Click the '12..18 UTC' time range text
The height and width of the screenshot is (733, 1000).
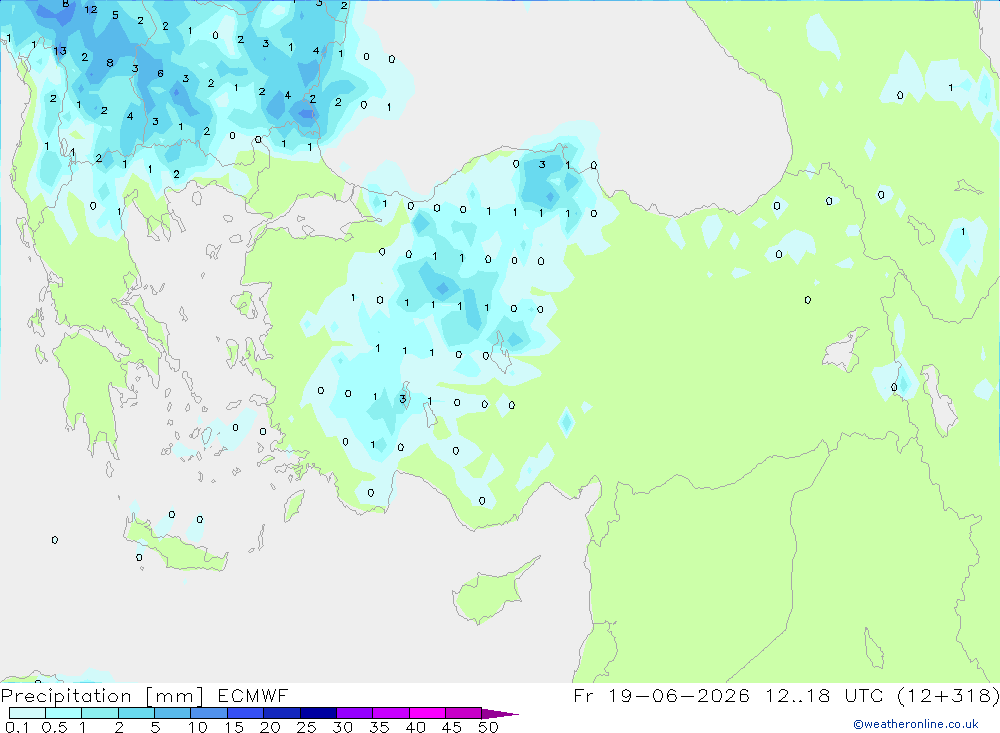[826, 695]
